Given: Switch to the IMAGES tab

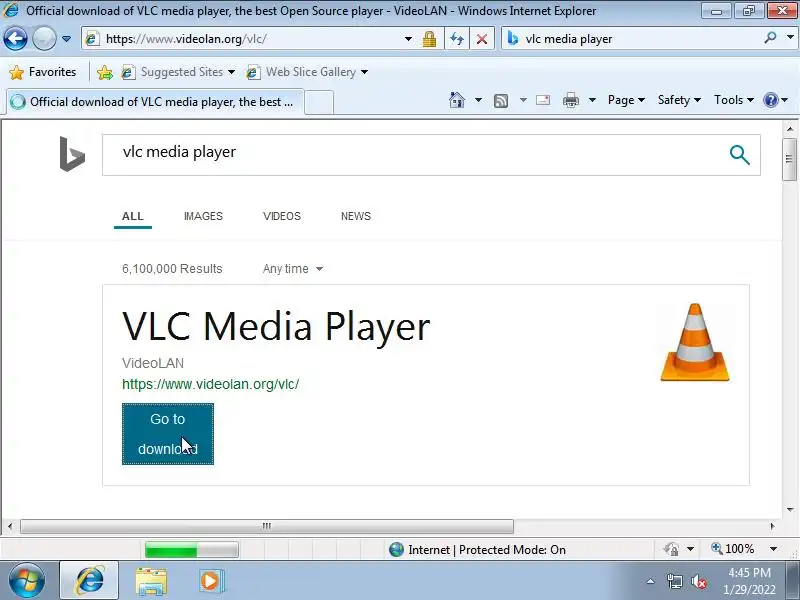Looking at the screenshot, I should tap(203, 216).
